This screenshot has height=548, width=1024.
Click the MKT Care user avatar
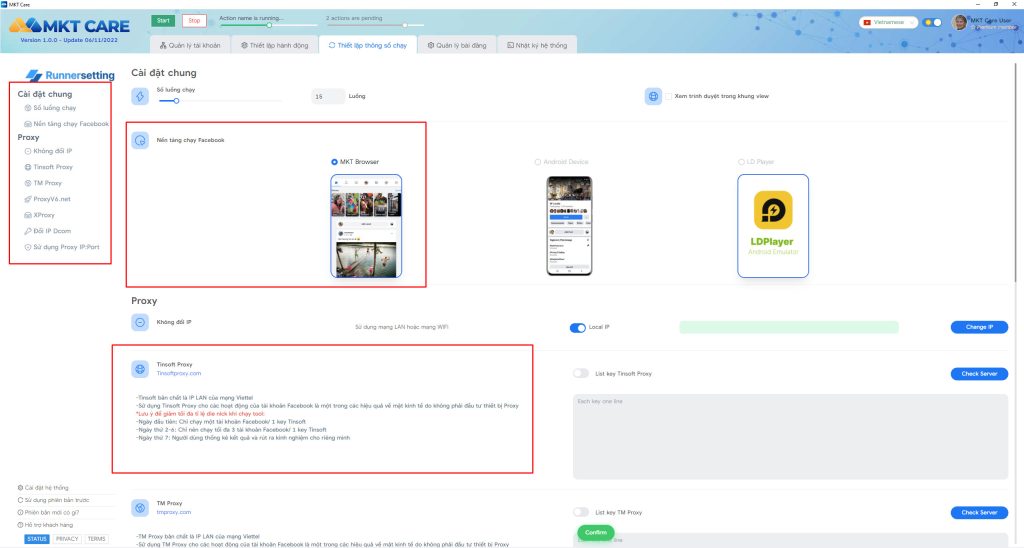click(x=960, y=22)
